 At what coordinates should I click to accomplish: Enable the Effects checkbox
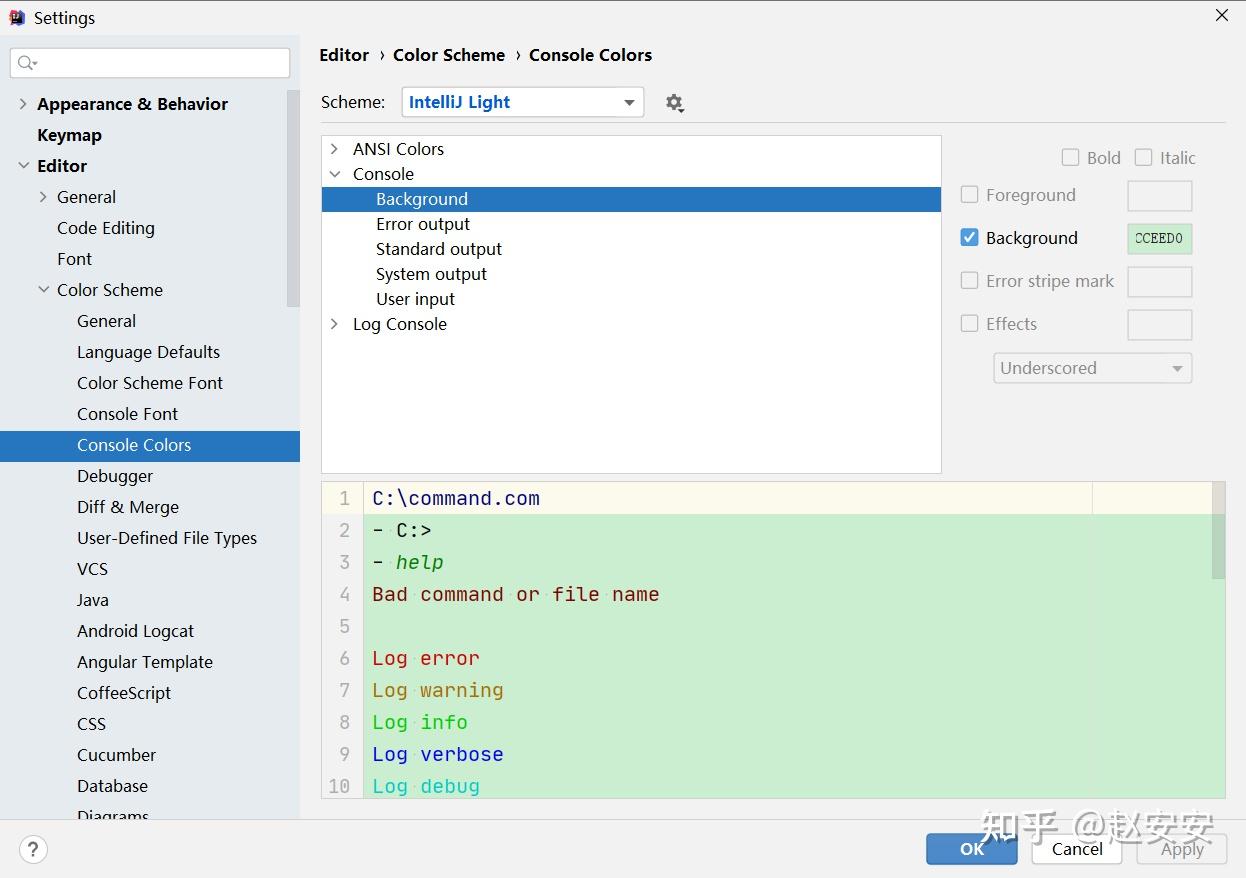[x=969, y=324]
